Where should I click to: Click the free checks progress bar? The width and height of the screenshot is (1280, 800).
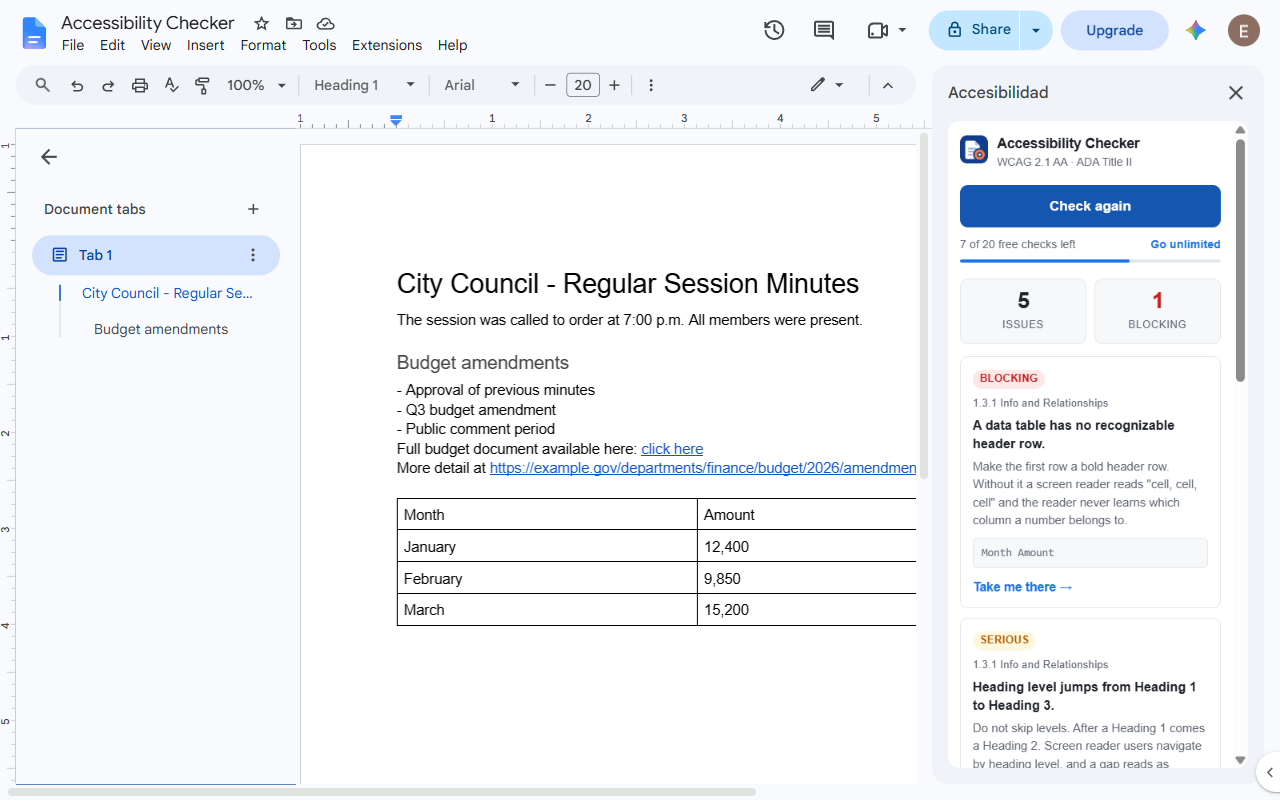[x=1090, y=260]
